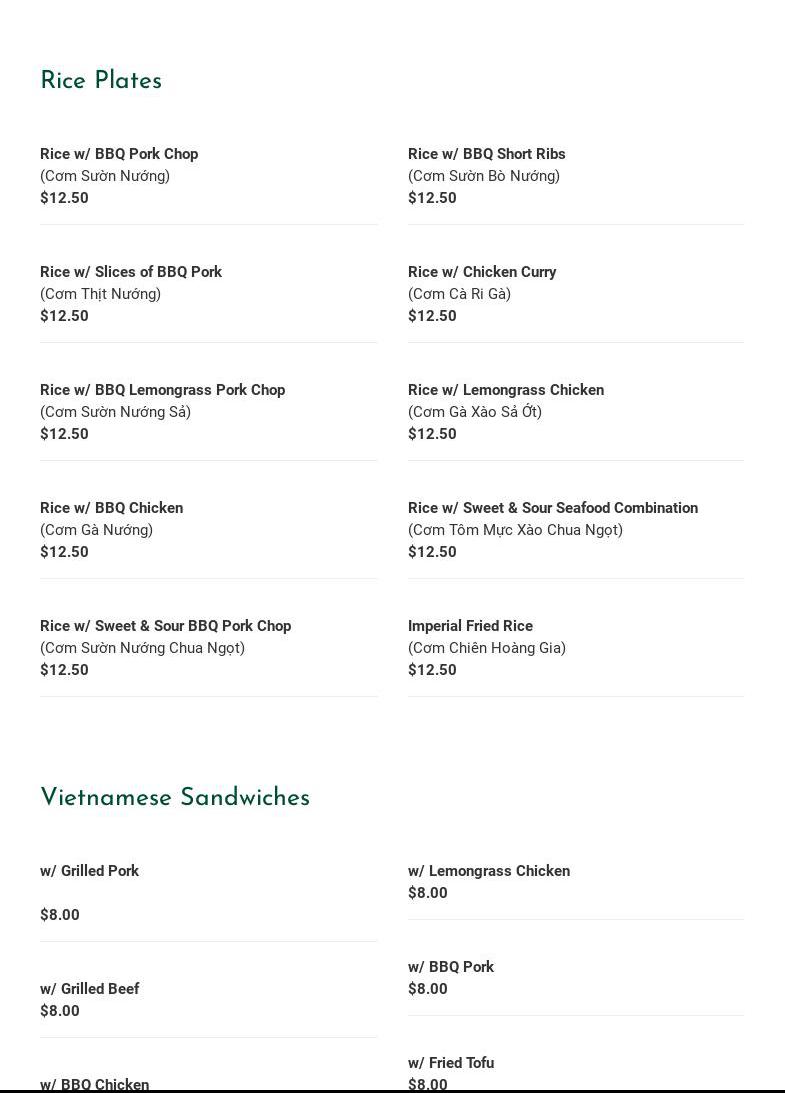785x1093 pixels.
Task: Click sandwich w/ Fried Tofu
Action: 451,1063
